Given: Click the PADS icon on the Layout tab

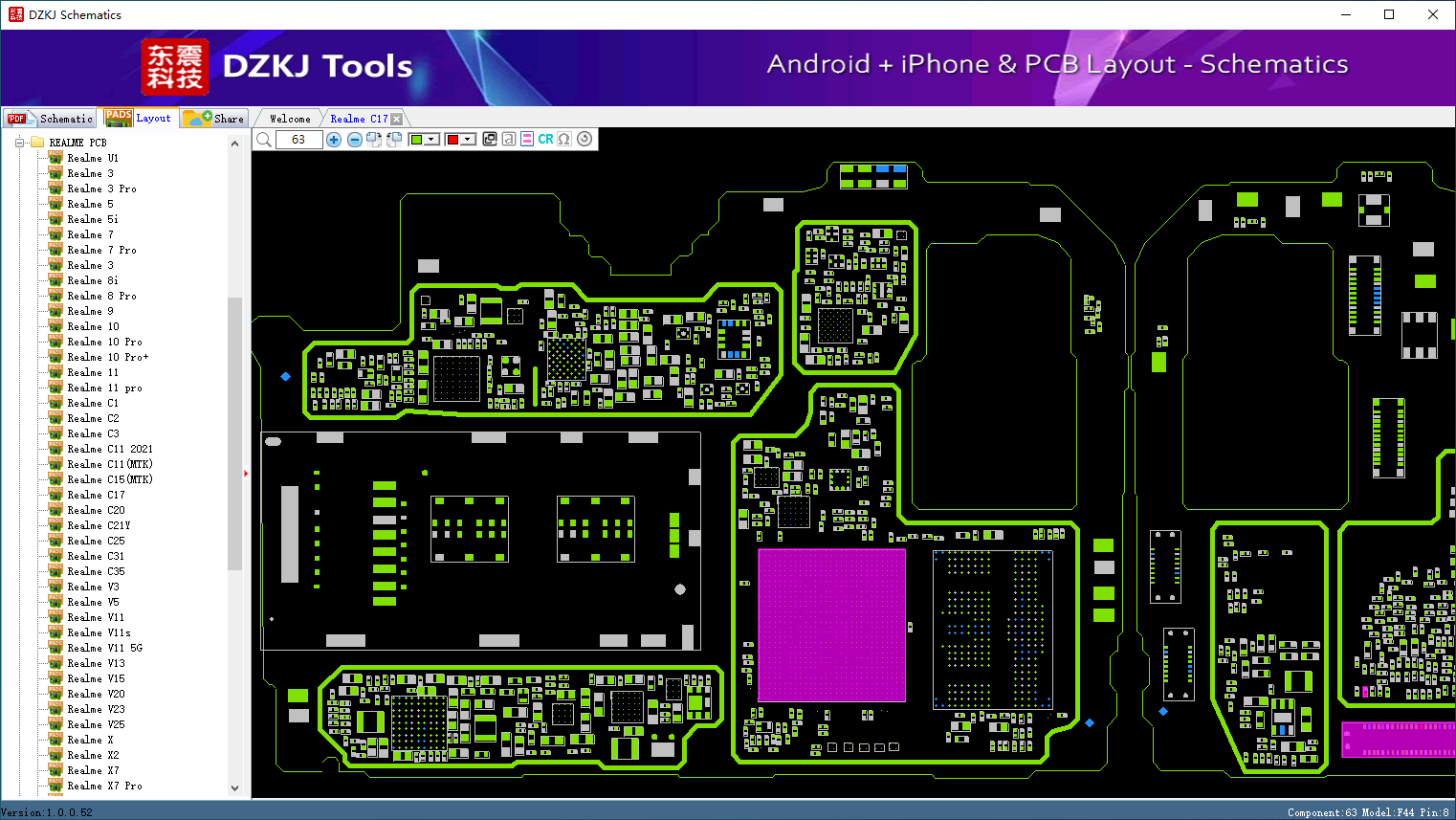Looking at the screenshot, I should [x=119, y=118].
